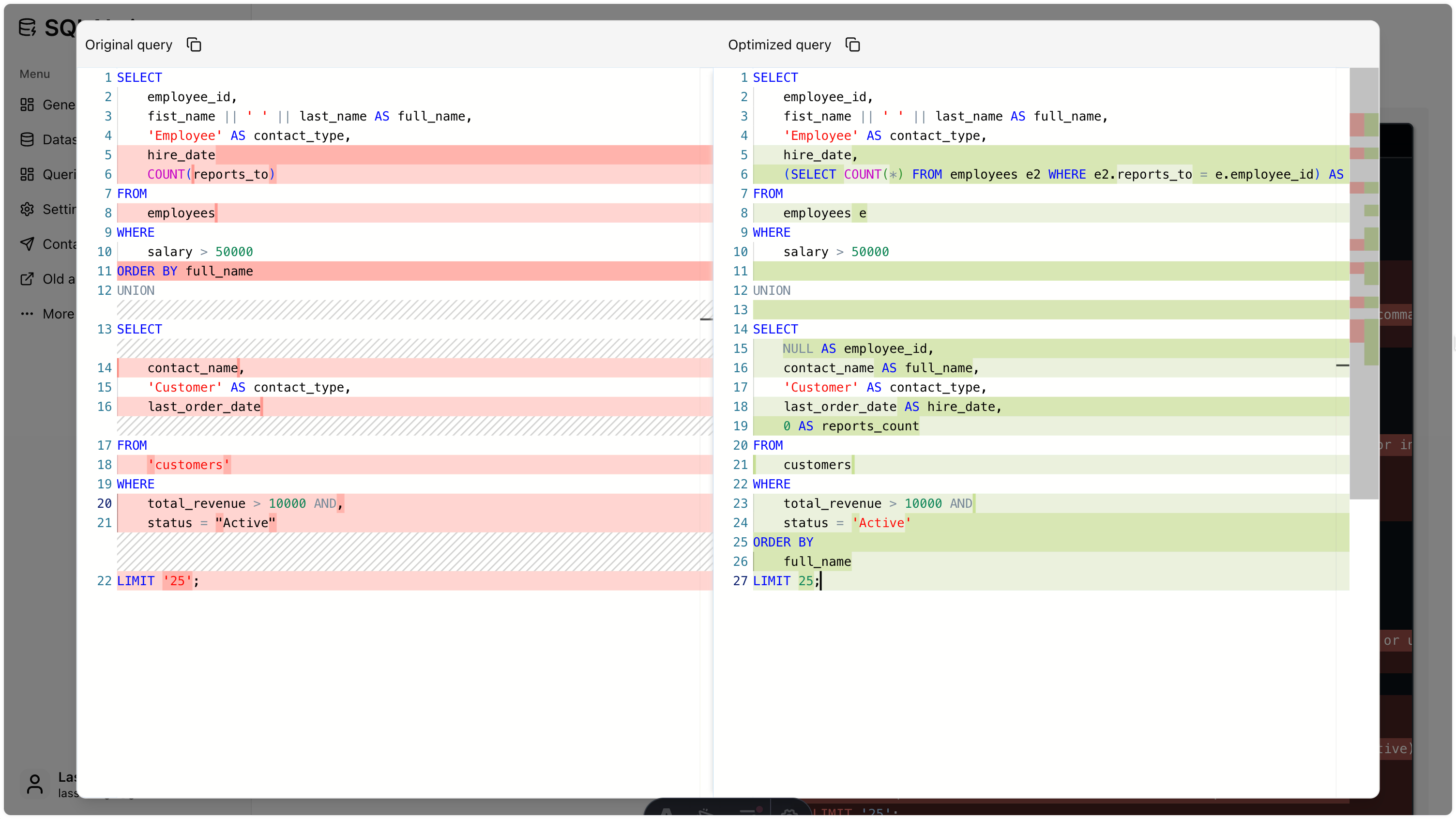Click the More ellipsis icon
This screenshot has height=819, width=1456.
pos(27,314)
